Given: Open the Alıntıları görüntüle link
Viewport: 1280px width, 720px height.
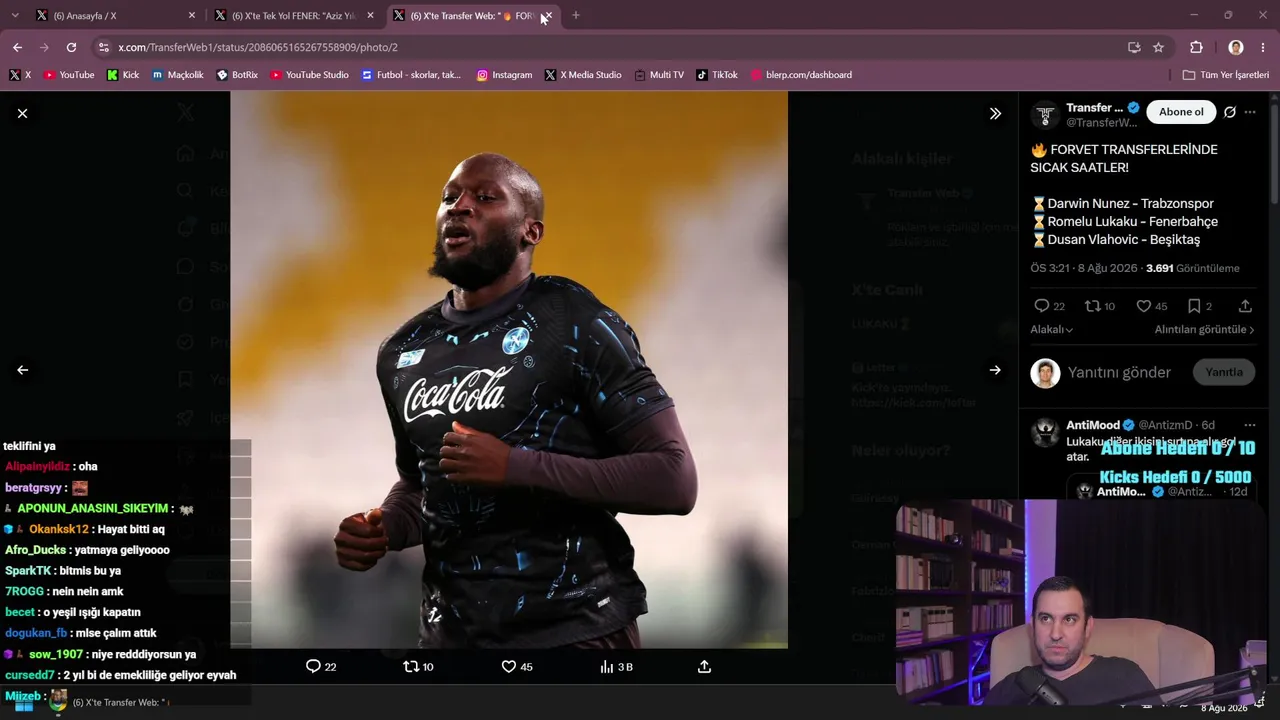Looking at the screenshot, I should click(x=1204, y=330).
